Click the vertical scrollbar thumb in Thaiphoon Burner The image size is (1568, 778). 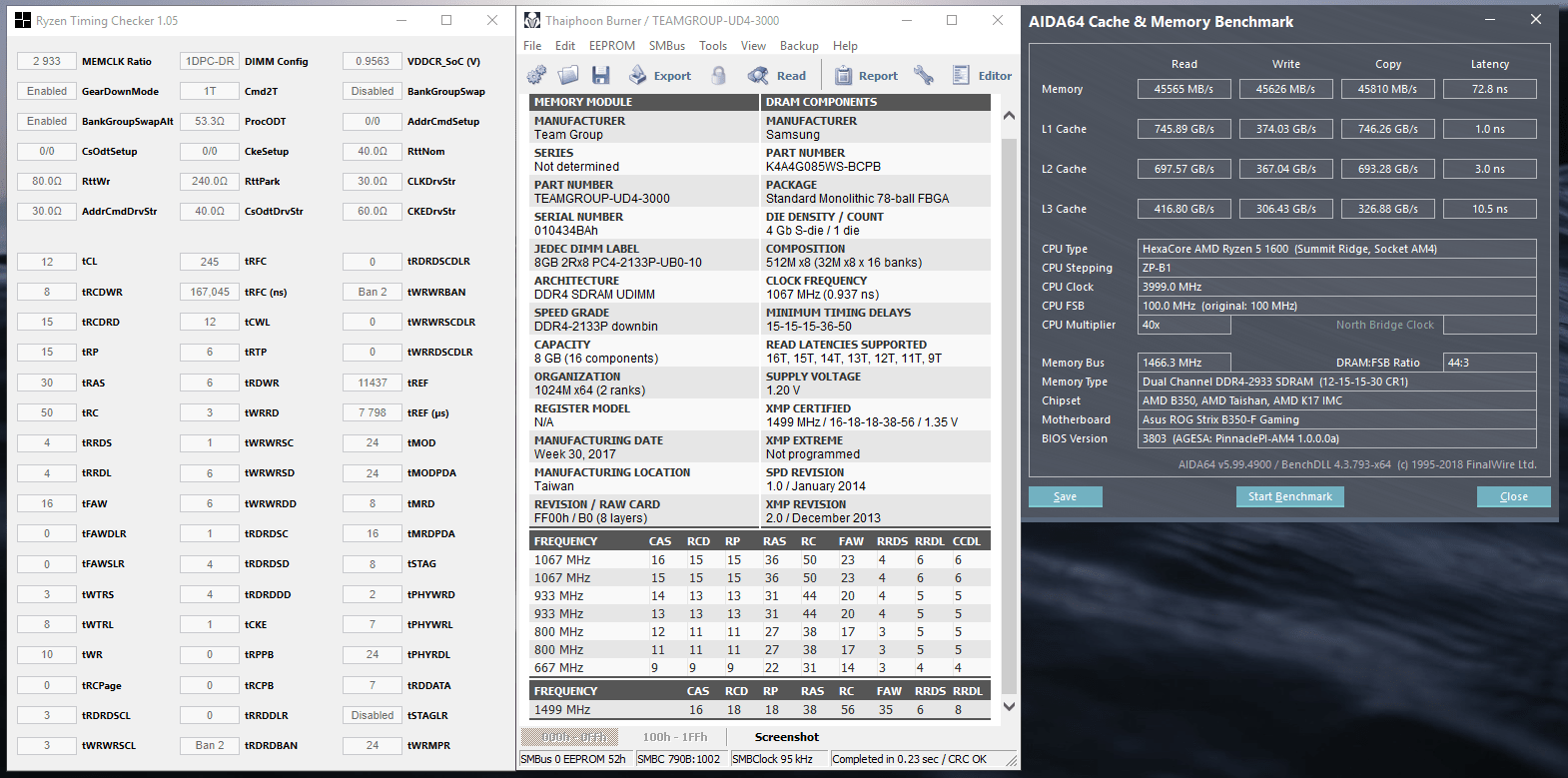[x=1009, y=414]
